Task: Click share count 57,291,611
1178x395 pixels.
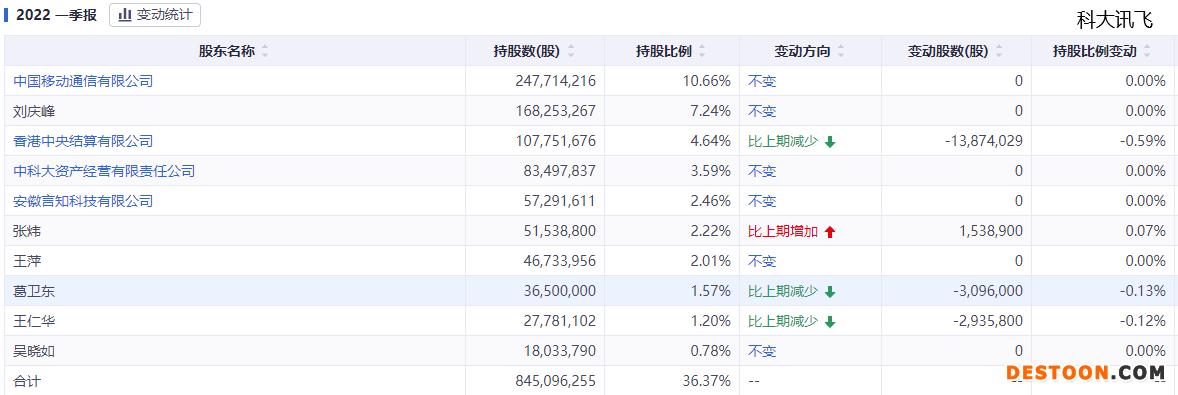Action: [560, 201]
